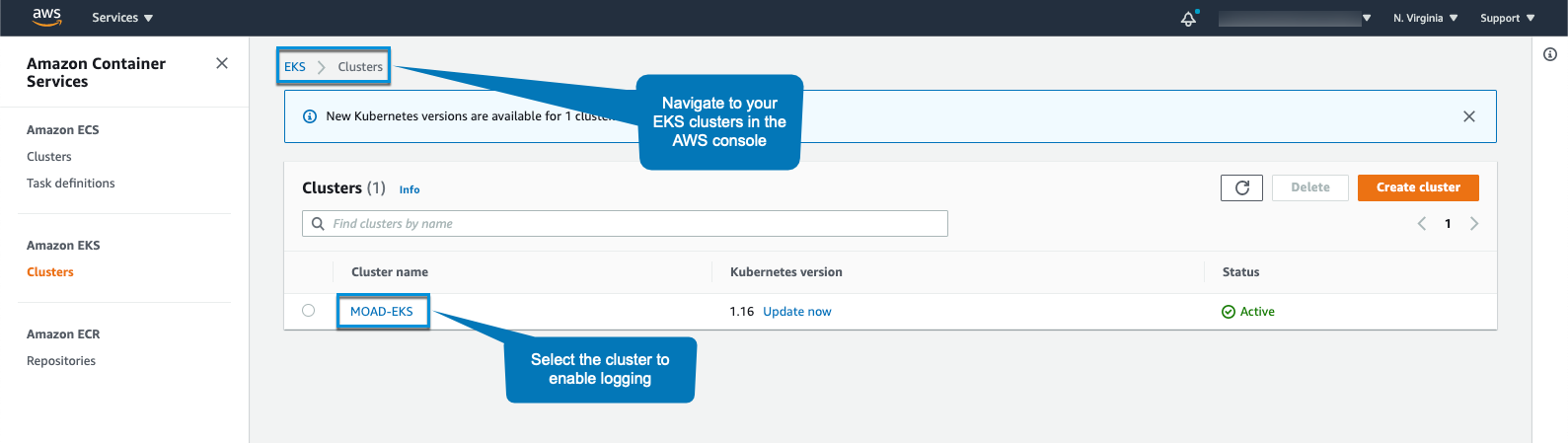1568x443 pixels.
Task: Expand the Services dropdown menu
Action: (122, 18)
